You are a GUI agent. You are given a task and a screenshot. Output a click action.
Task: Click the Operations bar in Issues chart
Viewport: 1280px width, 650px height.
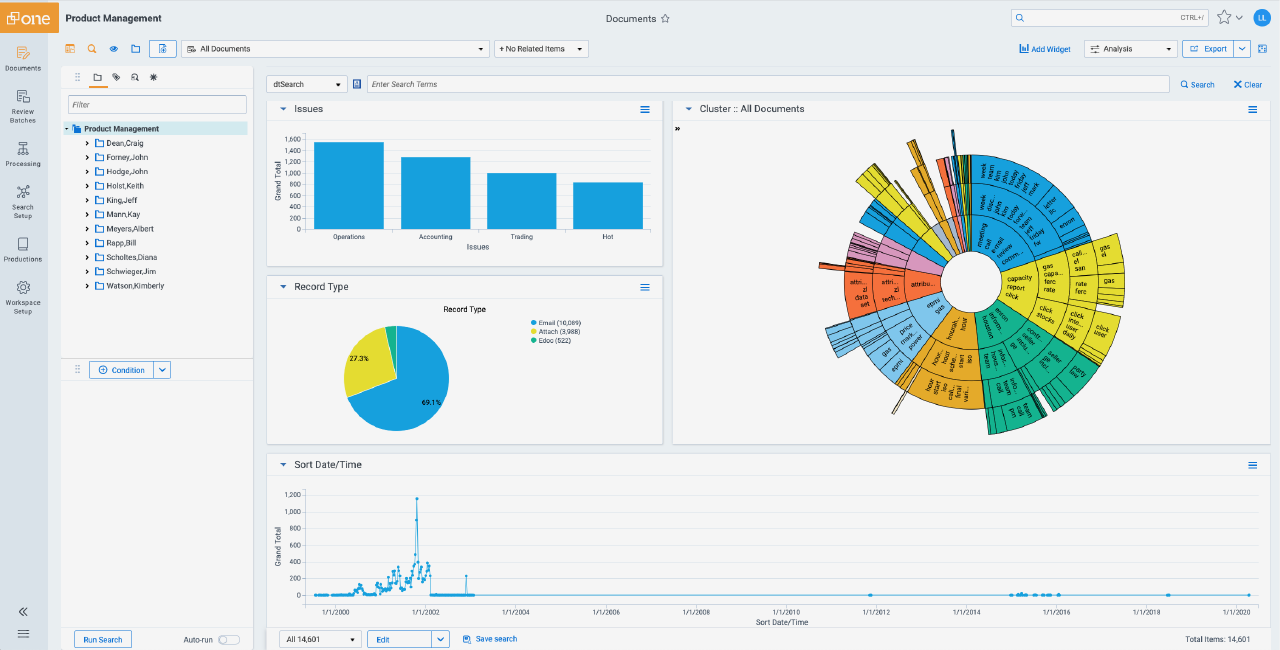click(x=348, y=185)
